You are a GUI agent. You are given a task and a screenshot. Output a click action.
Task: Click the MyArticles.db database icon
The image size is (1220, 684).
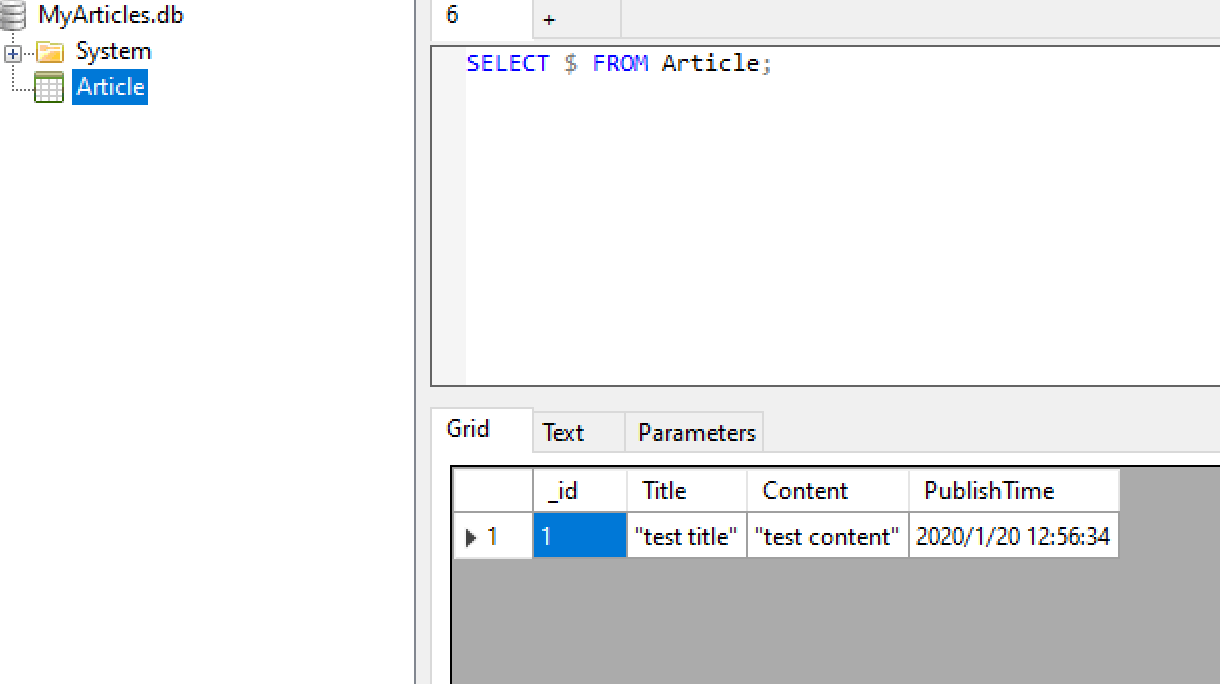pyautogui.click(x=12, y=16)
